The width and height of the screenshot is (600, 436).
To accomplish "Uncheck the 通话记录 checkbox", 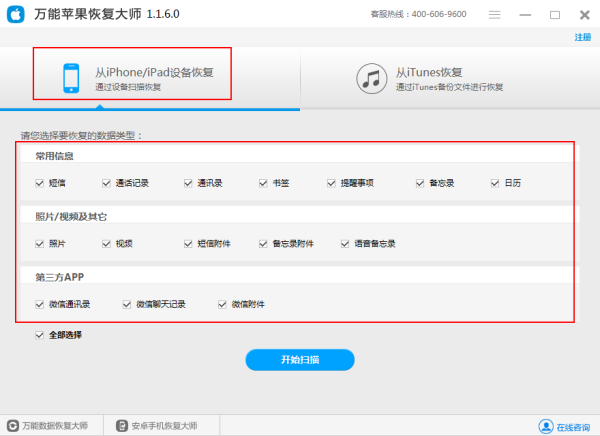I will point(106,183).
